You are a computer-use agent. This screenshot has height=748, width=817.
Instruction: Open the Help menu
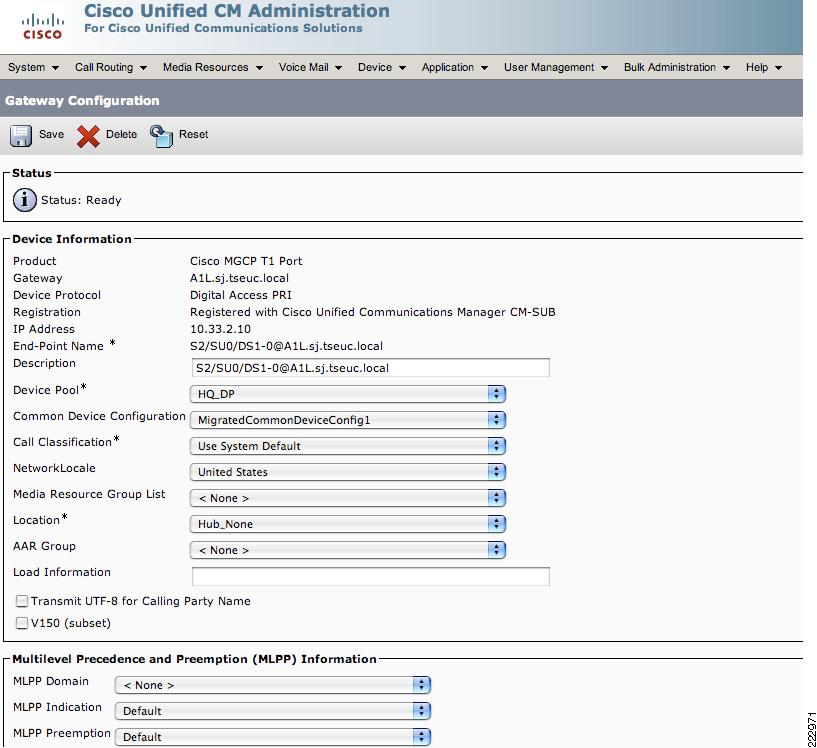764,67
